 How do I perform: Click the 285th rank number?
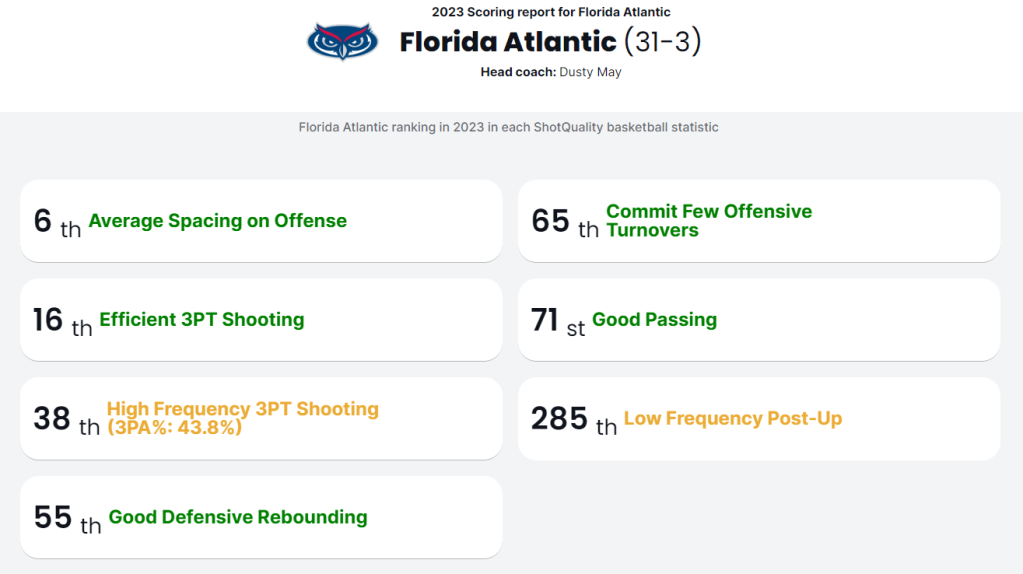coord(559,418)
